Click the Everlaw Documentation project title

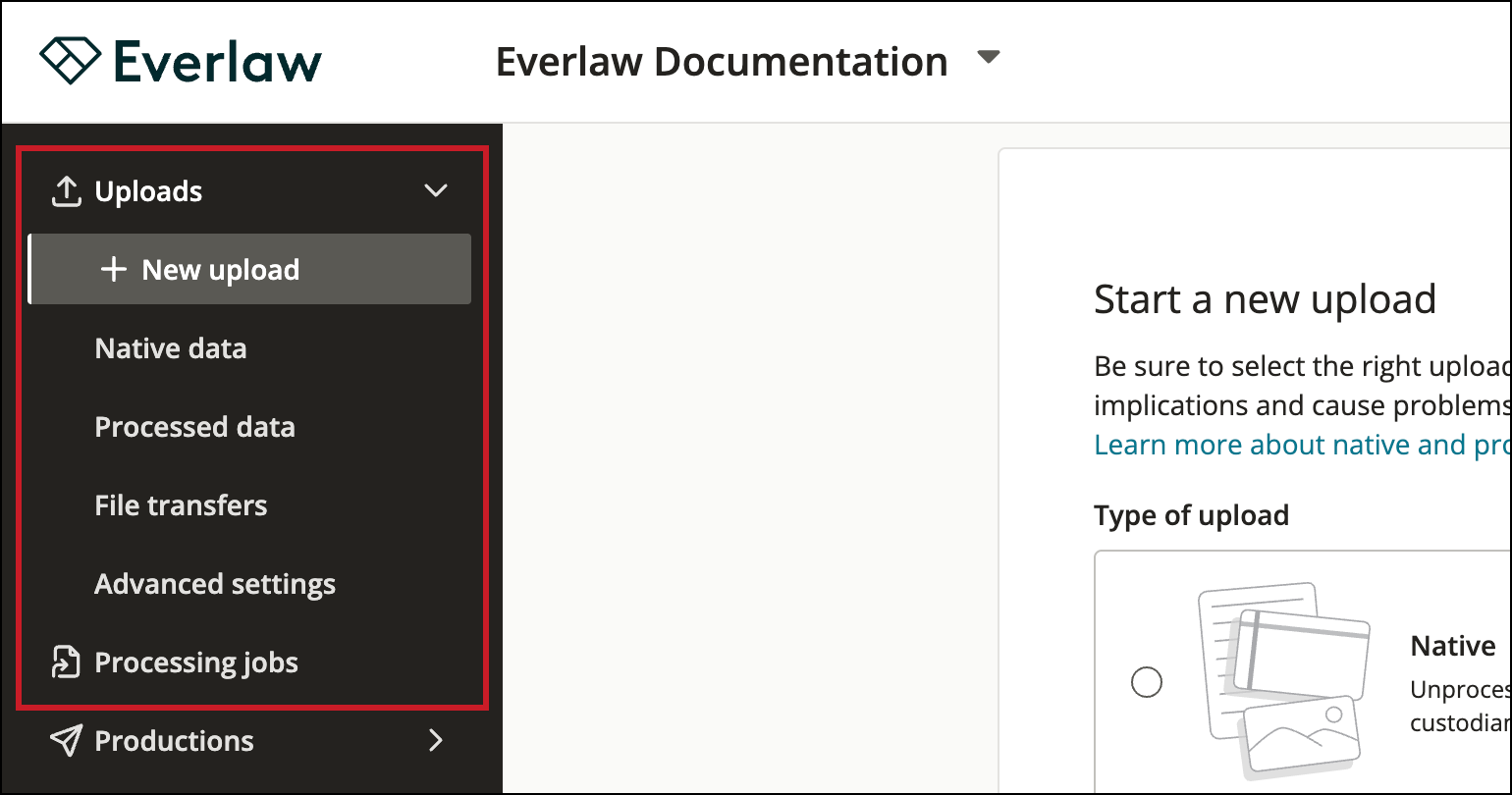722,61
